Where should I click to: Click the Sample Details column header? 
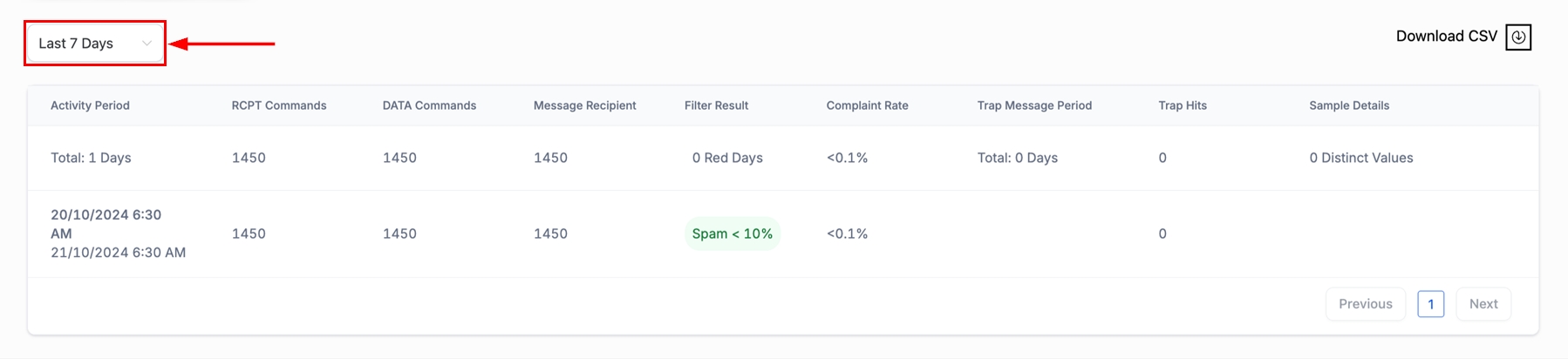tap(1349, 105)
